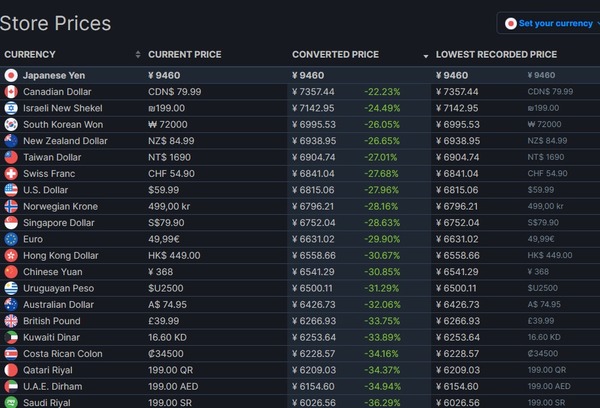This screenshot has width=600, height=408.
Task: Click the HK$ 449.00 current price
Action: 174,255
